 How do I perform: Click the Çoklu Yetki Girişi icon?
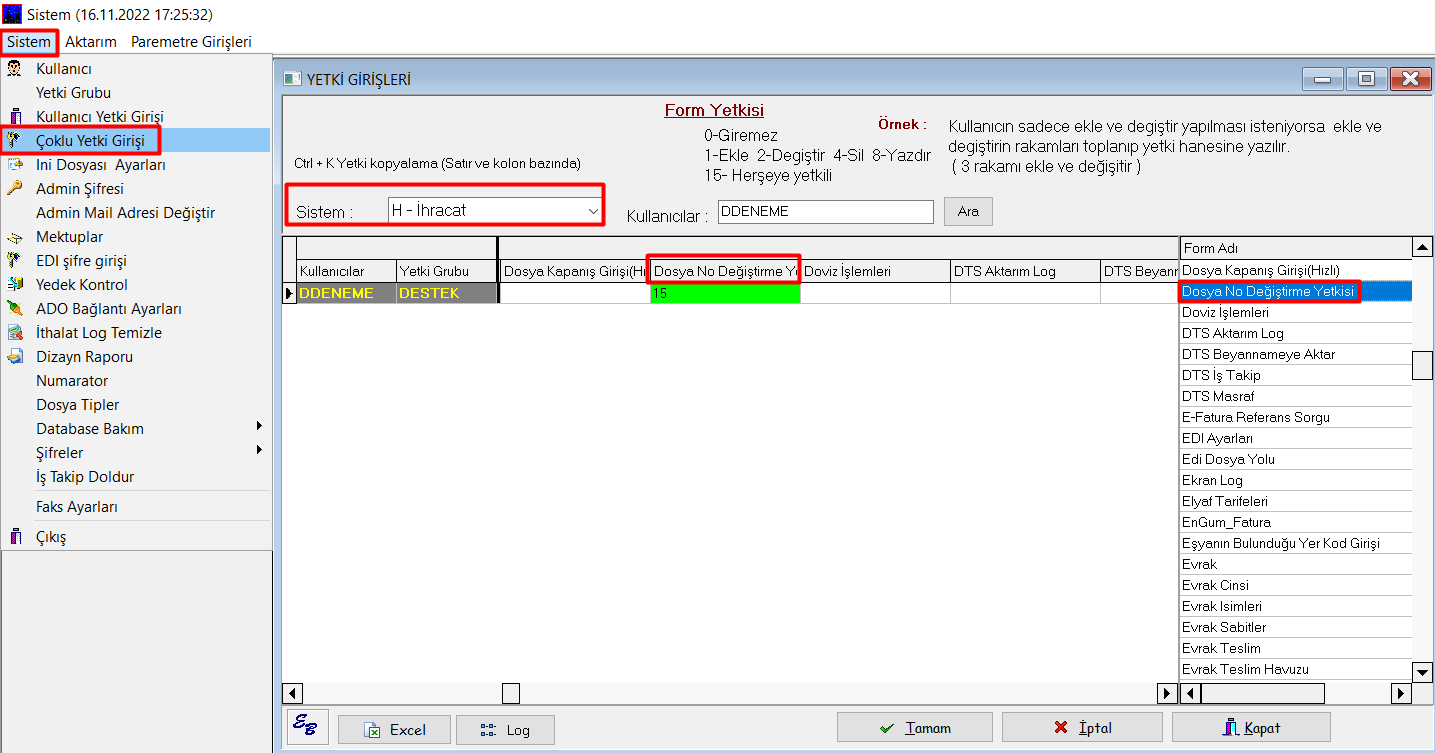coord(14,141)
